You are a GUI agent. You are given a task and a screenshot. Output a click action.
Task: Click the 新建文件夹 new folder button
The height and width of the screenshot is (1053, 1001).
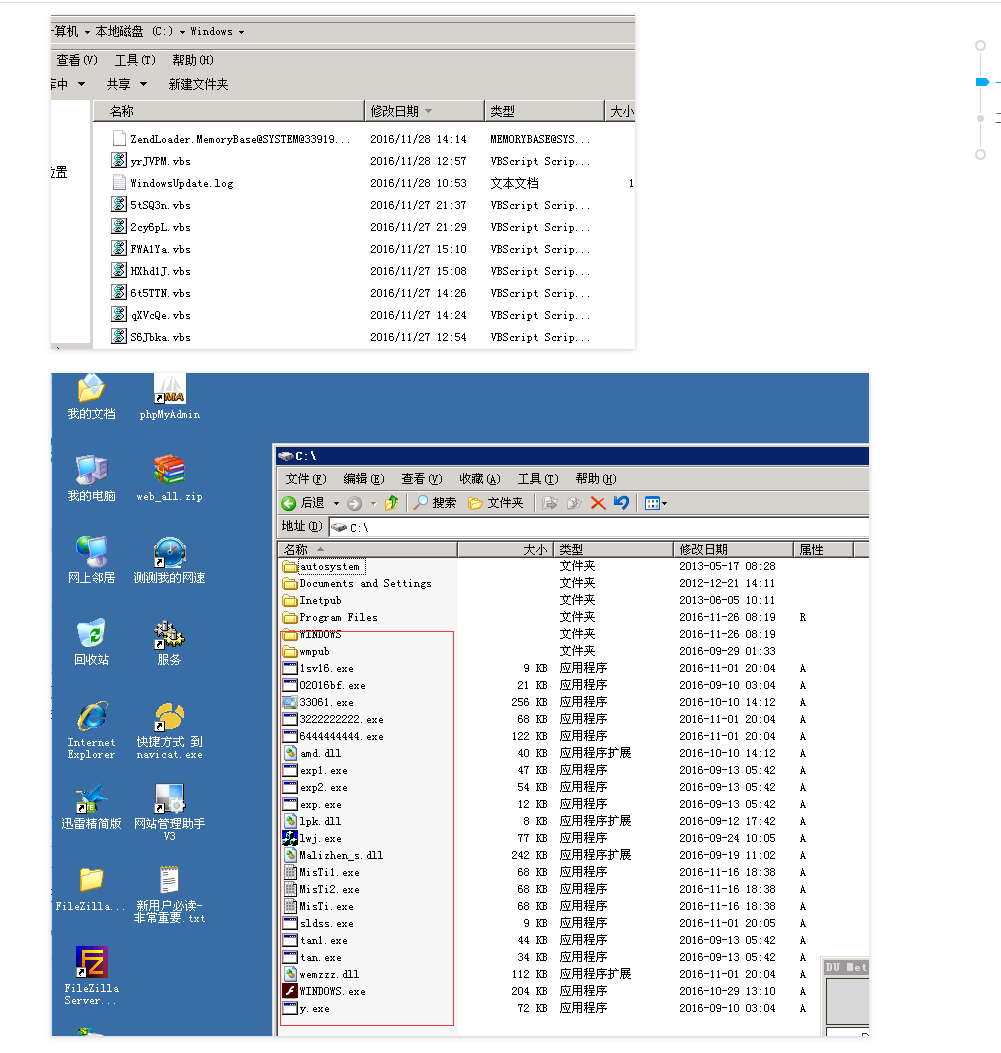[x=198, y=84]
